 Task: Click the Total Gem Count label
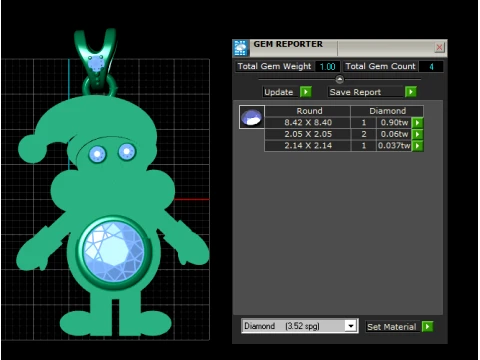(380, 66)
